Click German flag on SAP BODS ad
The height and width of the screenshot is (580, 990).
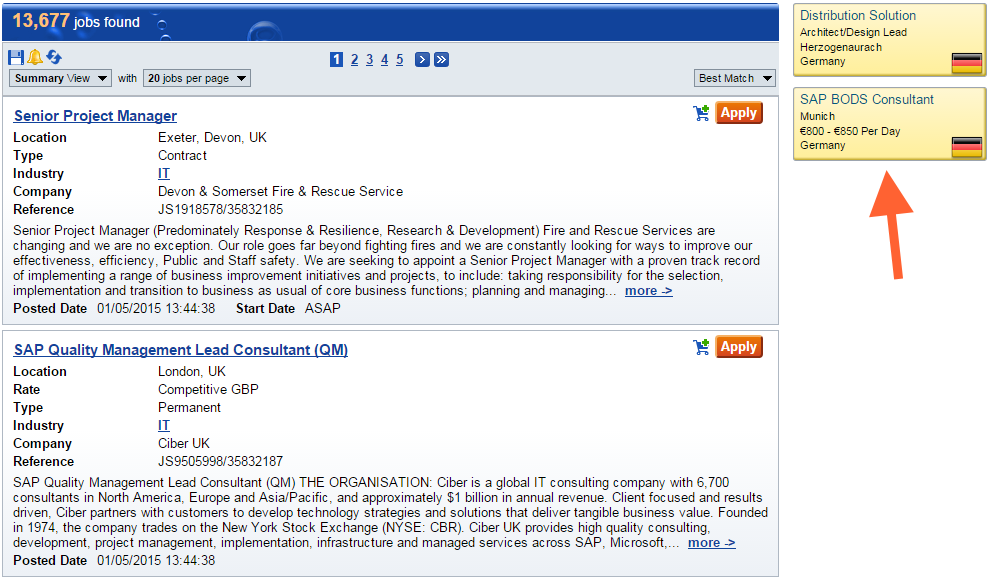tap(966, 147)
